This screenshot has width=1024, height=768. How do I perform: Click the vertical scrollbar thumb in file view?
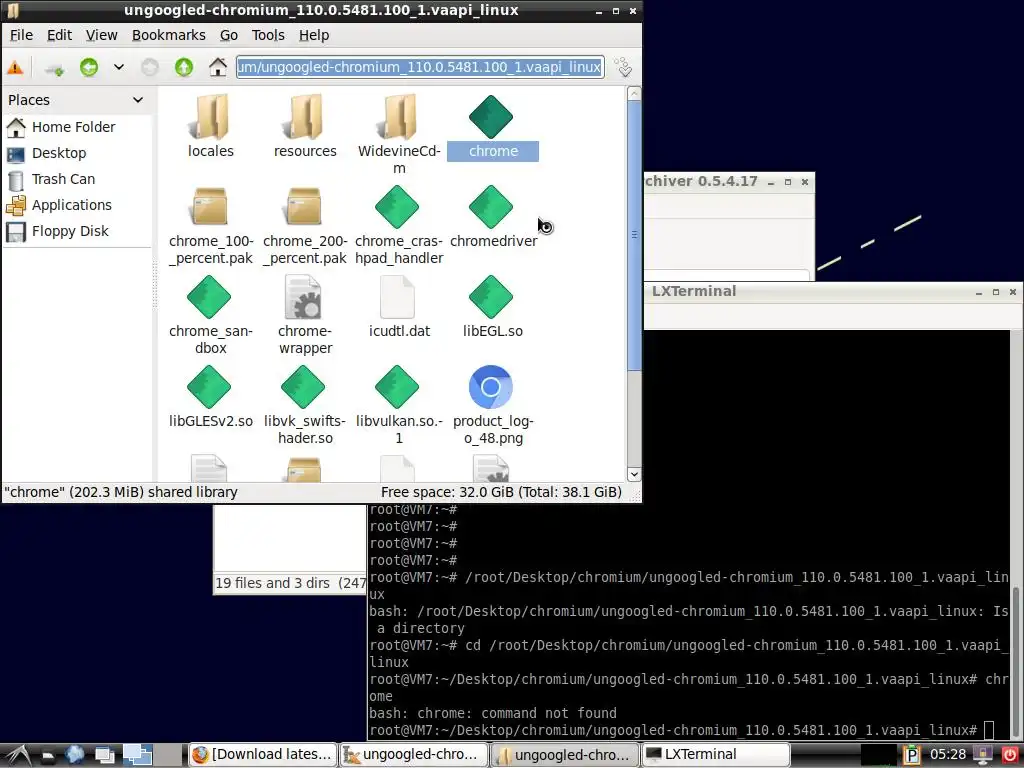[x=633, y=235]
